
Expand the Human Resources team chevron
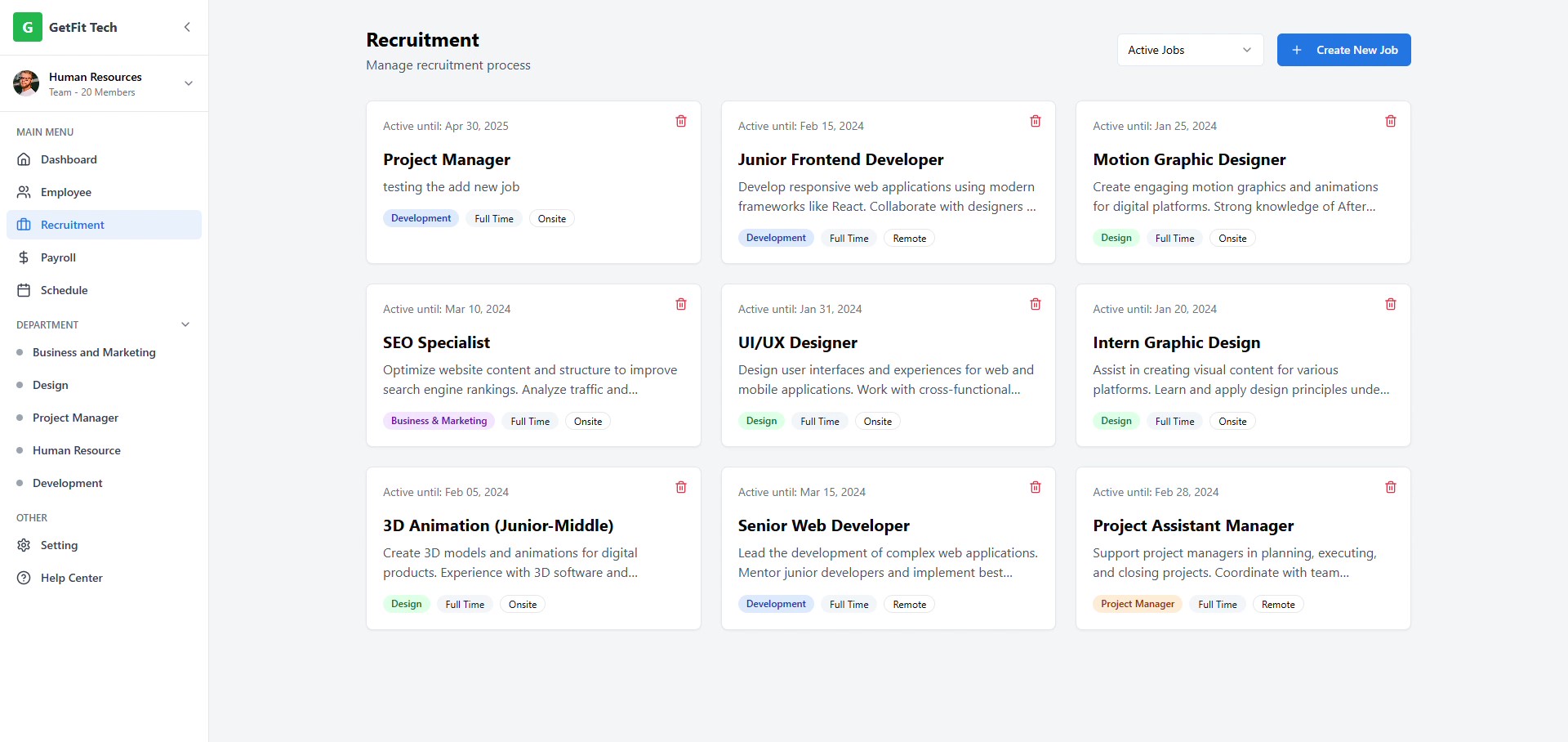[x=189, y=83]
